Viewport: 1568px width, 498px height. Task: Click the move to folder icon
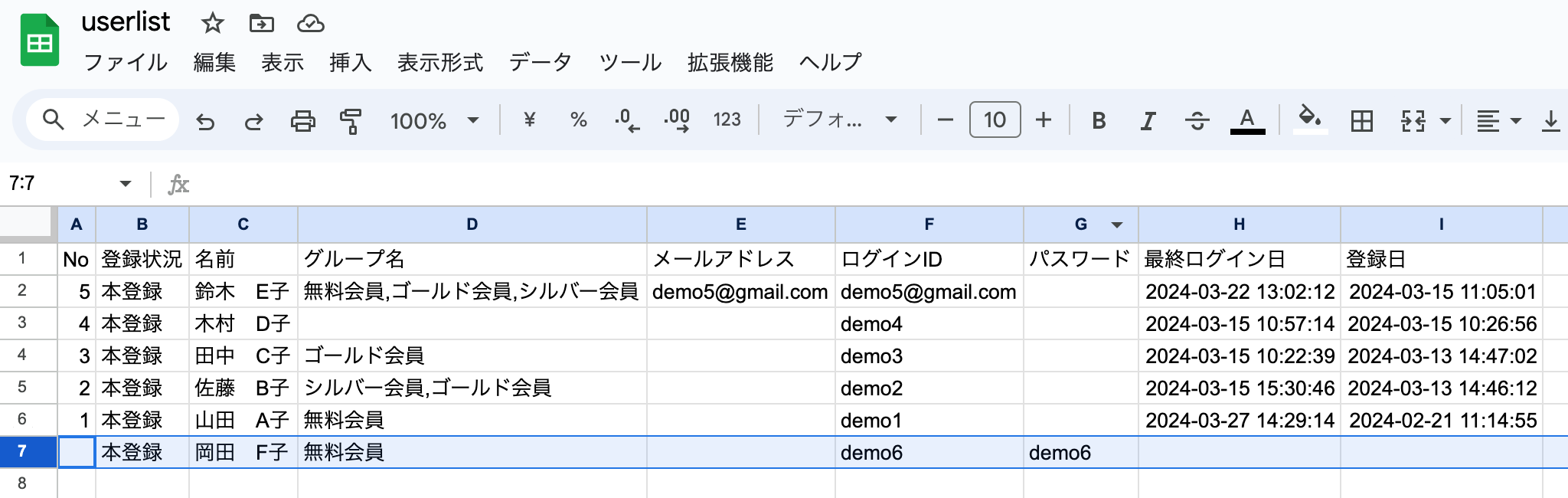tap(261, 24)
